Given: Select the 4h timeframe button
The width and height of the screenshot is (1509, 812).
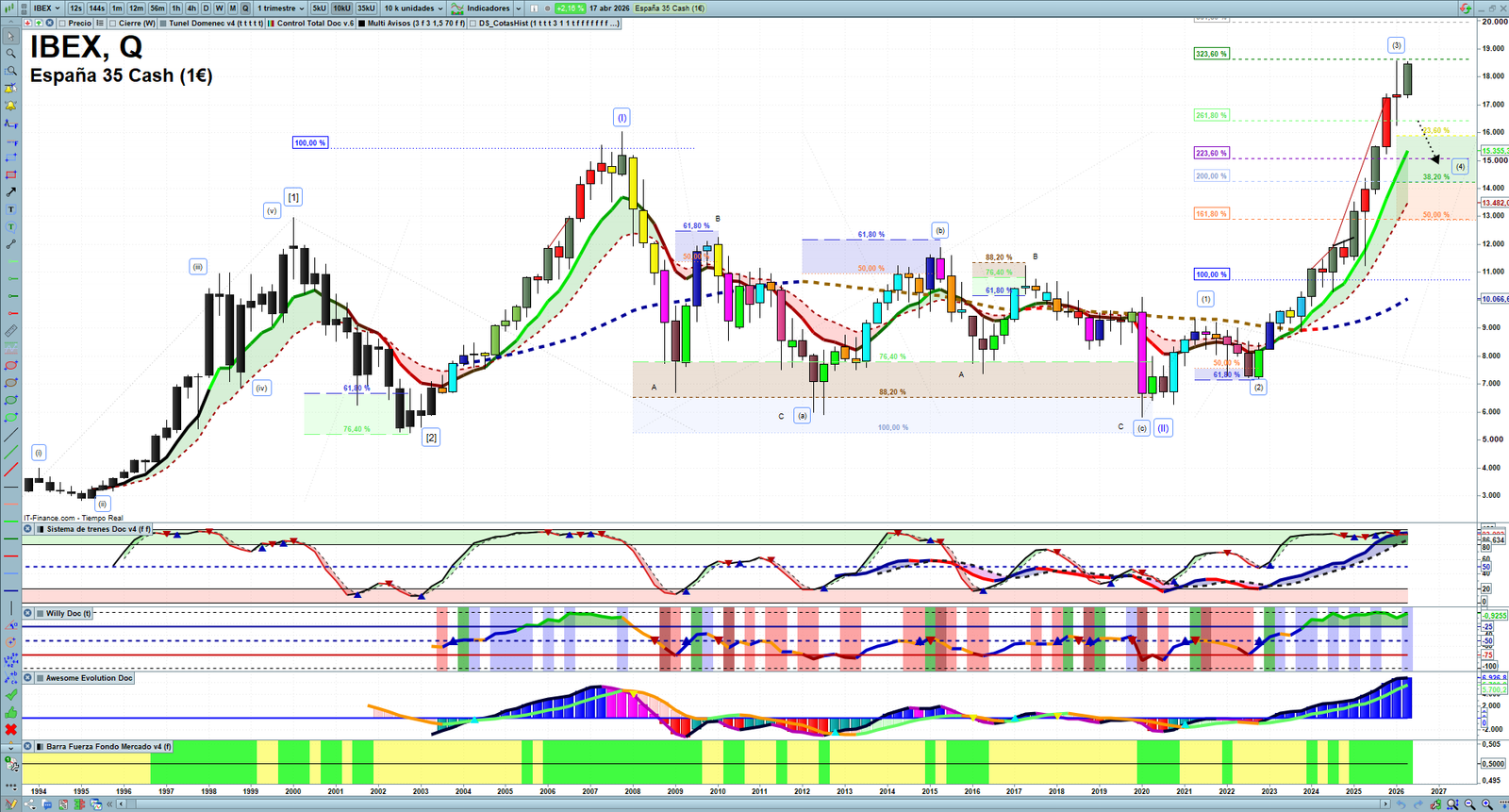Looking at the screenshot, I should coord(191,8).
